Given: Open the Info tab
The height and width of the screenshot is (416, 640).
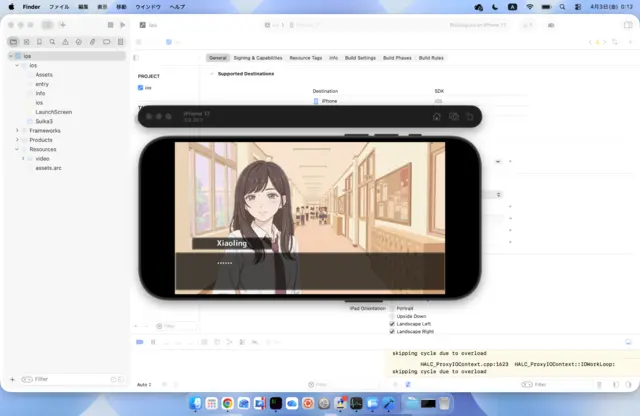Looking at the screenshot, I should pos(333,58).
